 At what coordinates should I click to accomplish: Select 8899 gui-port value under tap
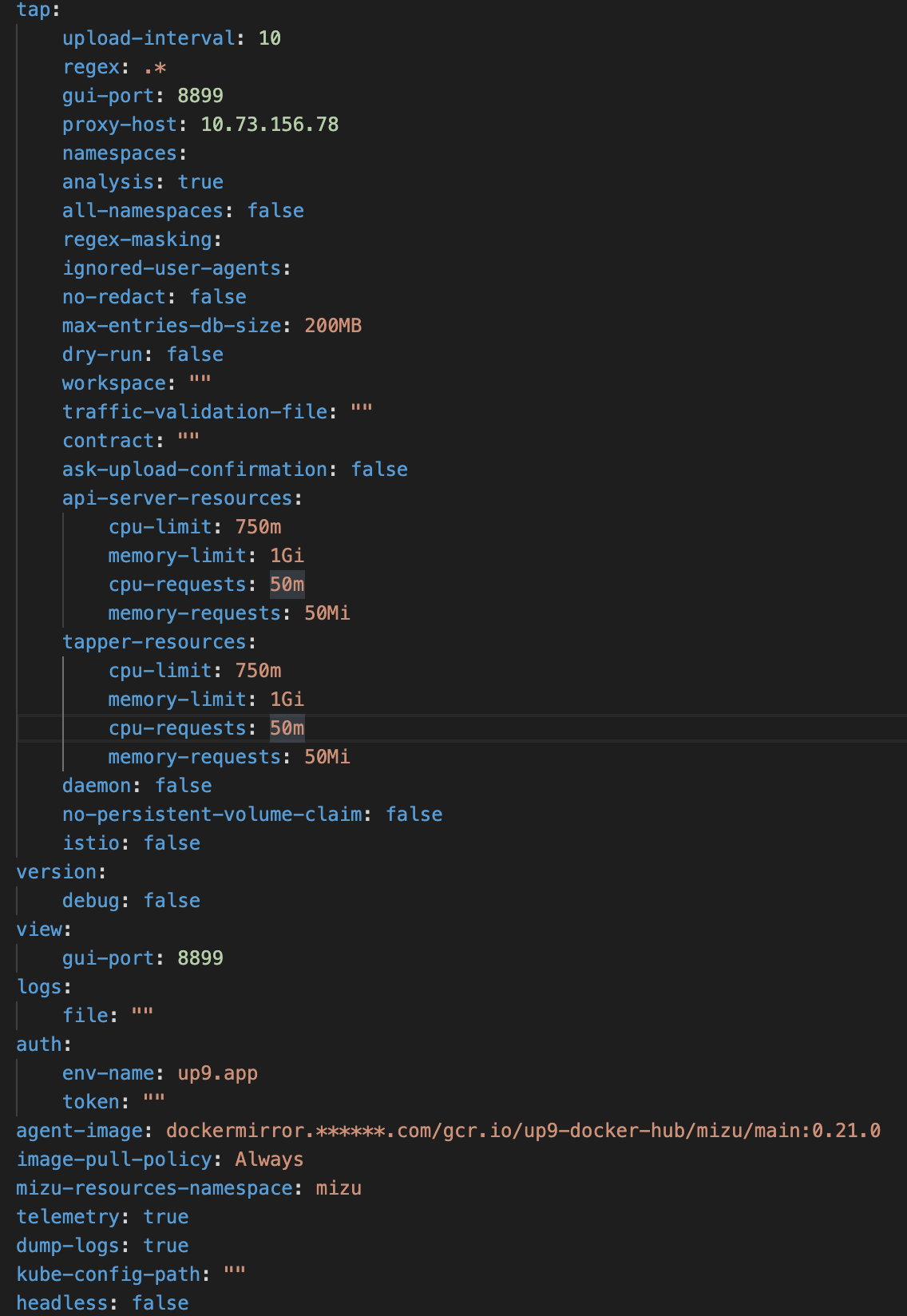pos(200,96)
